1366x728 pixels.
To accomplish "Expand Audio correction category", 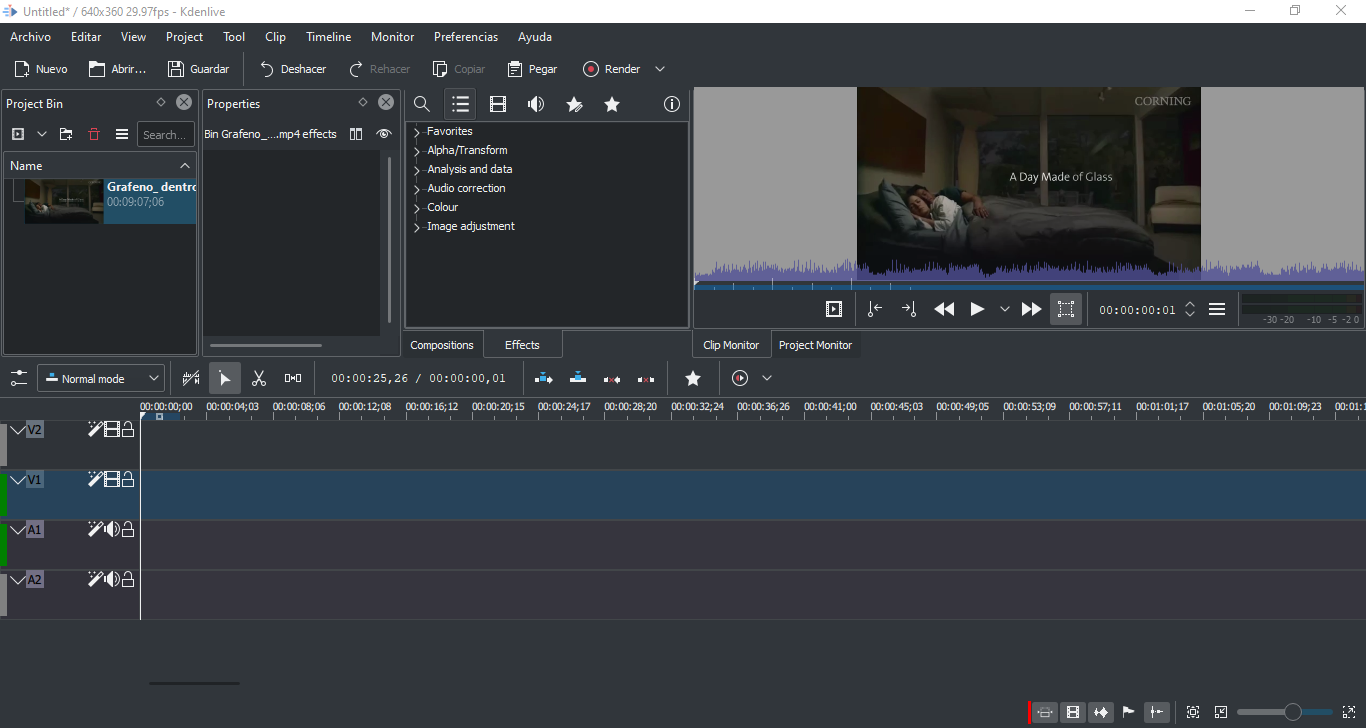I will tap(417, 189).
